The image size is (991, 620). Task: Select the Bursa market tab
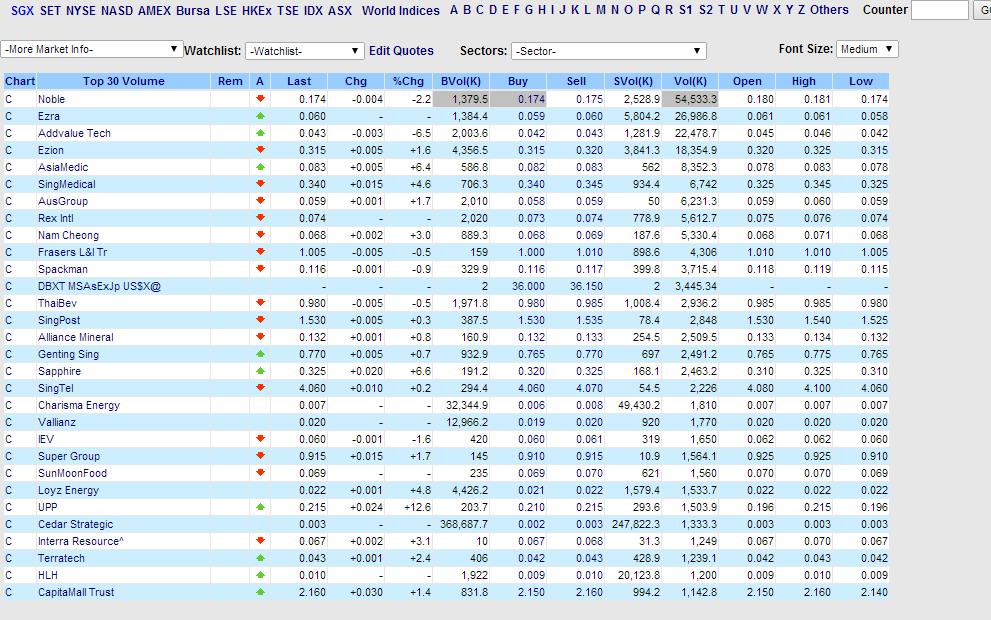[193, 11]
